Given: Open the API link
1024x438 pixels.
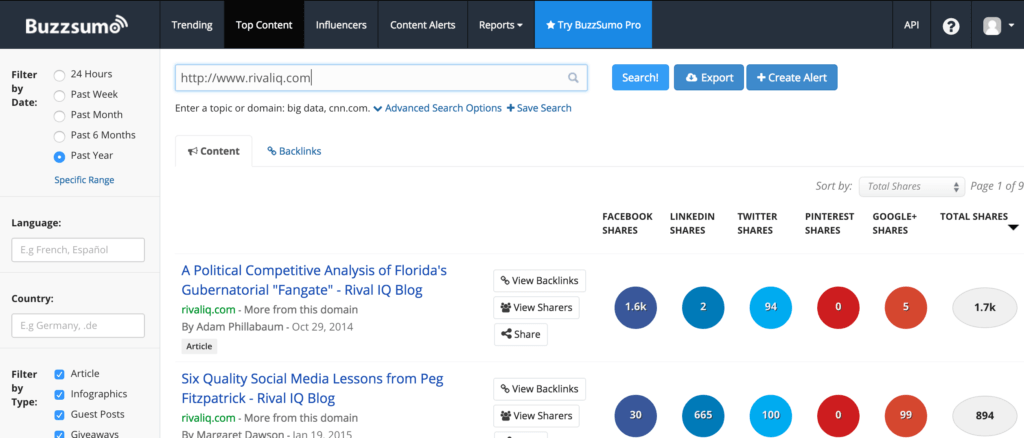Looking at the screenshot, I should 911,25.
